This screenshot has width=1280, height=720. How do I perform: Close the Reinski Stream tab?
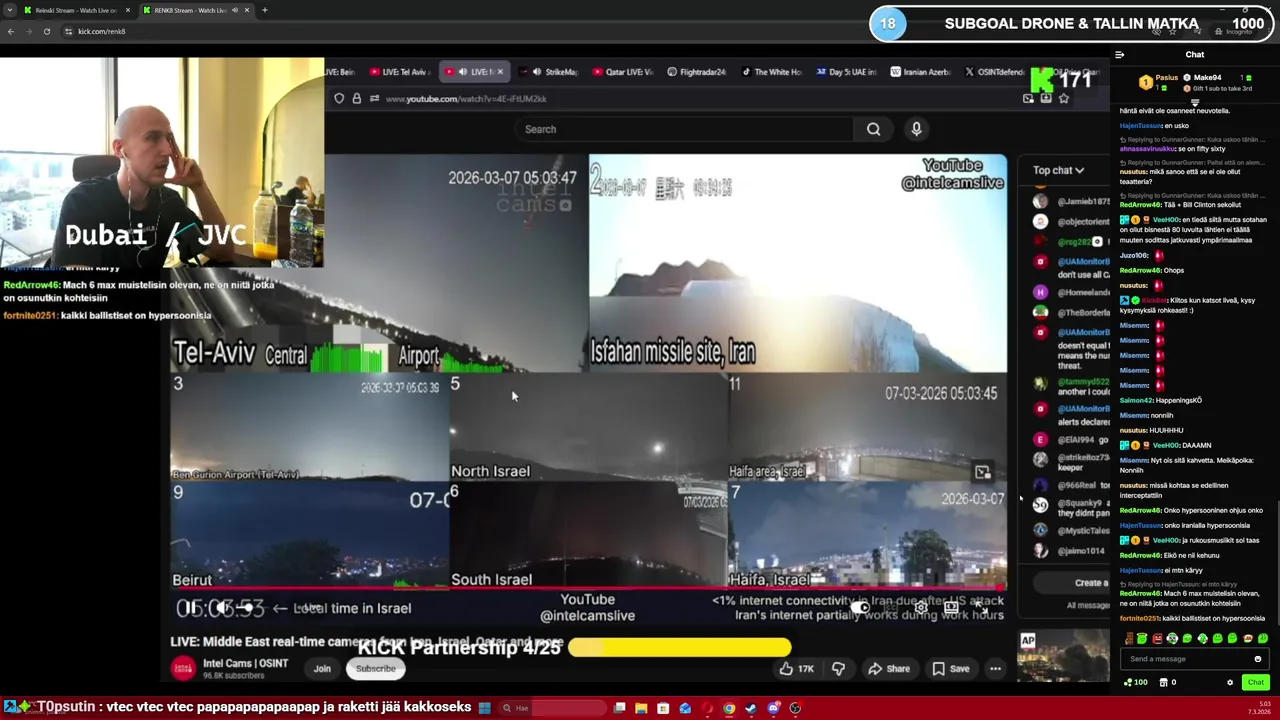127,10
